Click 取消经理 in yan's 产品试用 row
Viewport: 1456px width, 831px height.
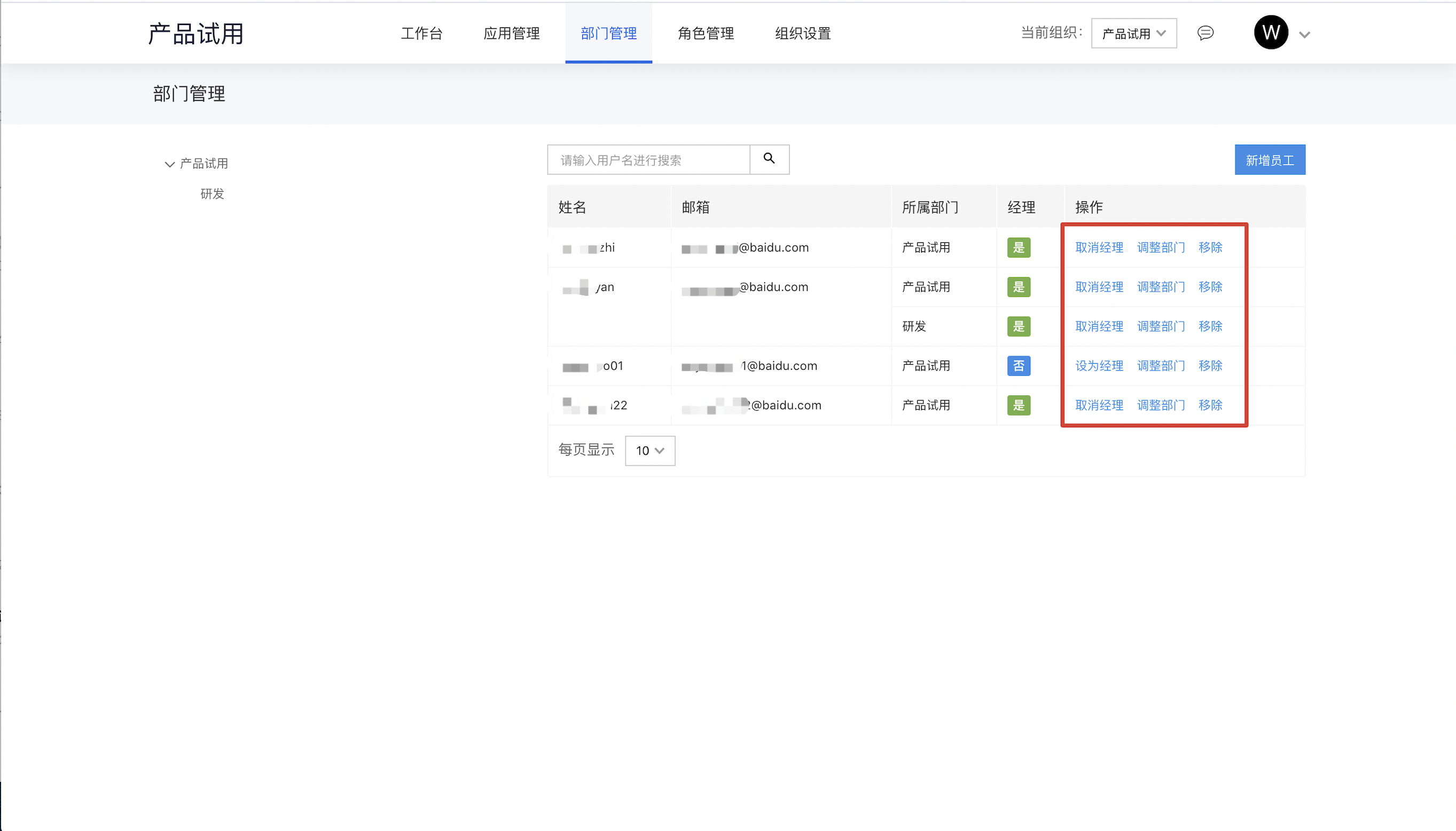[1099, 287]
